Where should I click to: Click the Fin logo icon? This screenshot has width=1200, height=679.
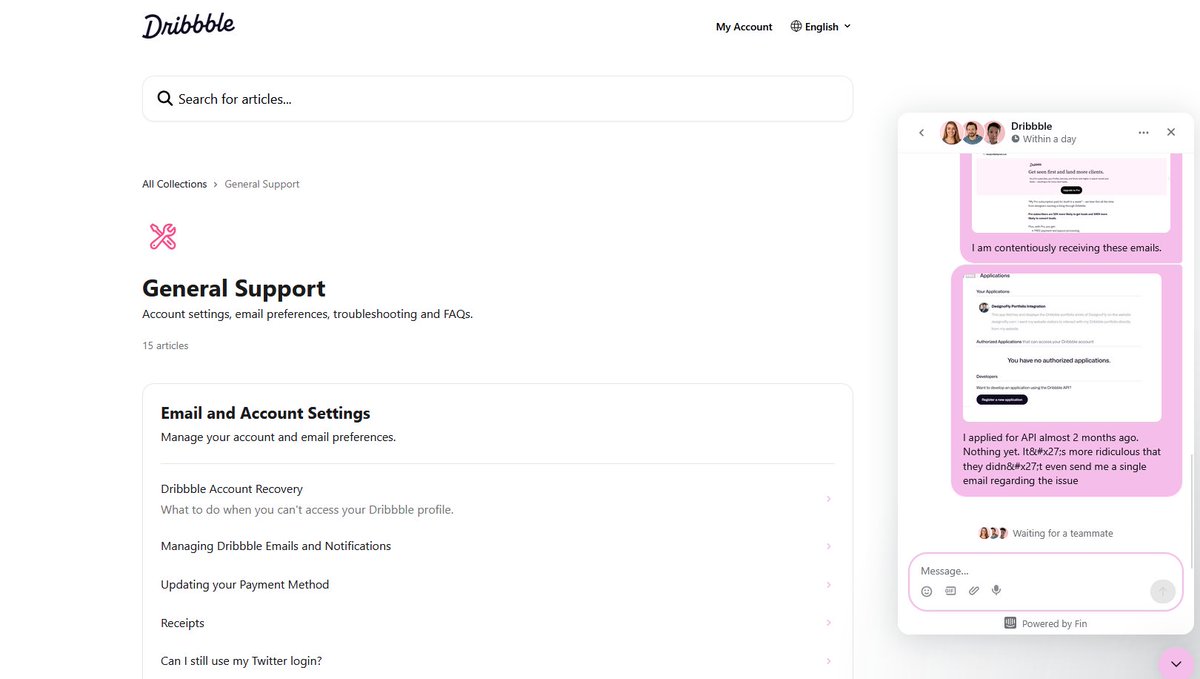click(x=1010, y=623)
